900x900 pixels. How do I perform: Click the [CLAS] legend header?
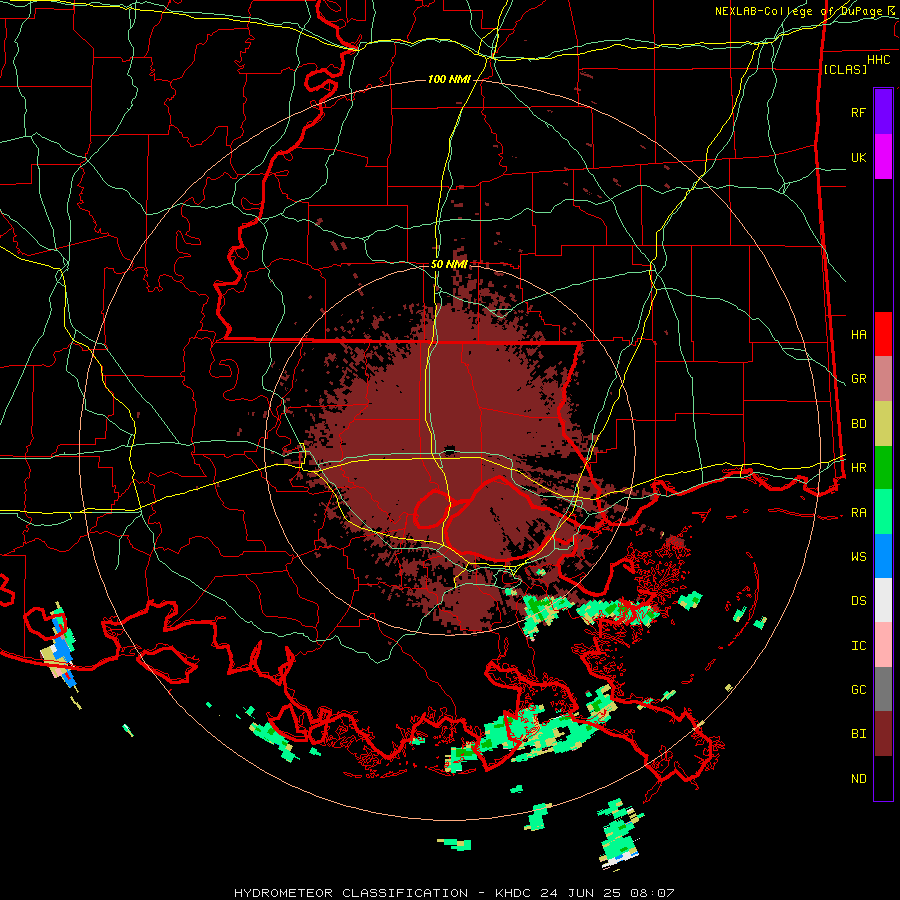coord(845,69)
